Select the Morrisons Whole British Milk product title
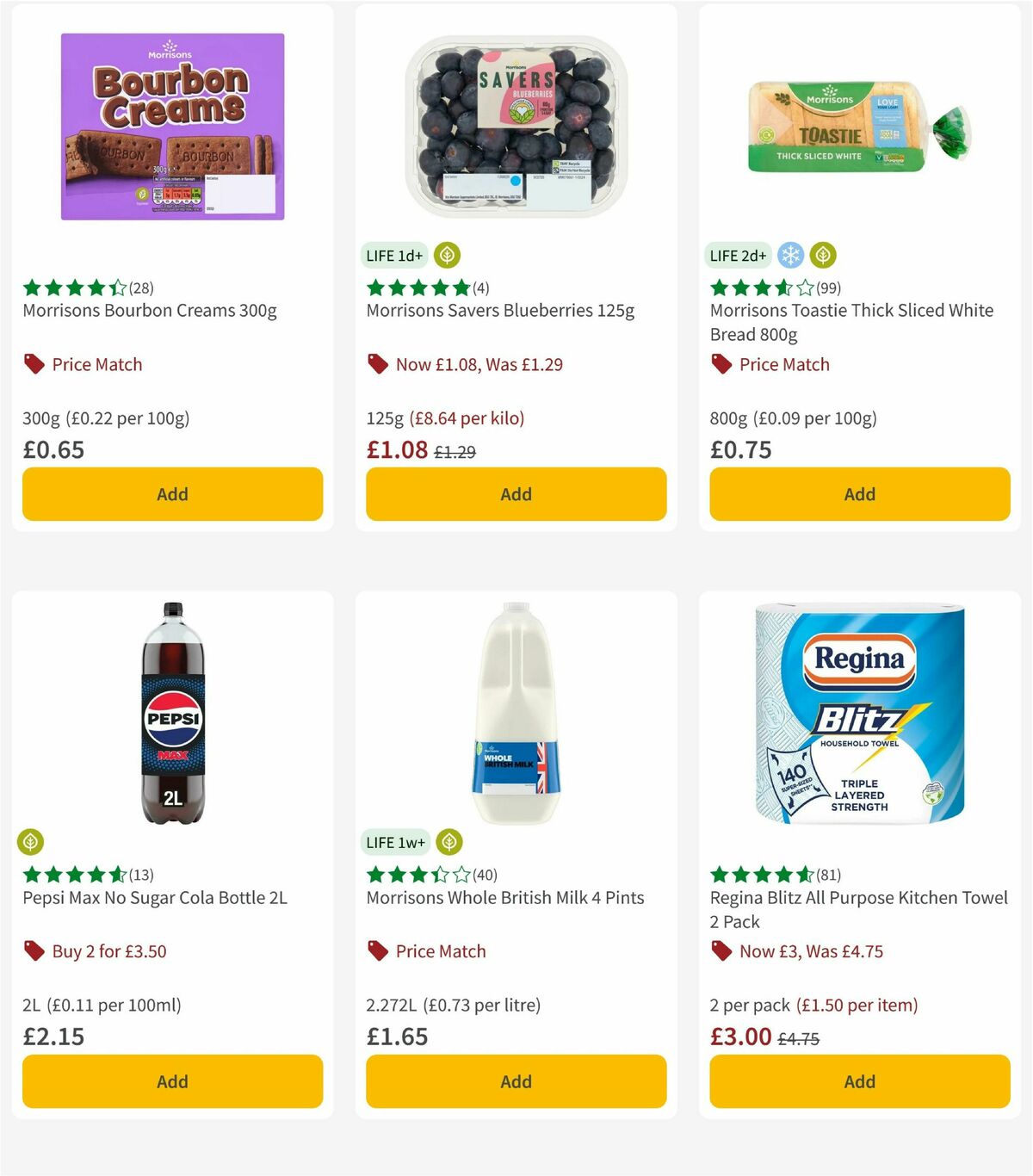This screenshot has width=1033, height=1176. point(505,897)
